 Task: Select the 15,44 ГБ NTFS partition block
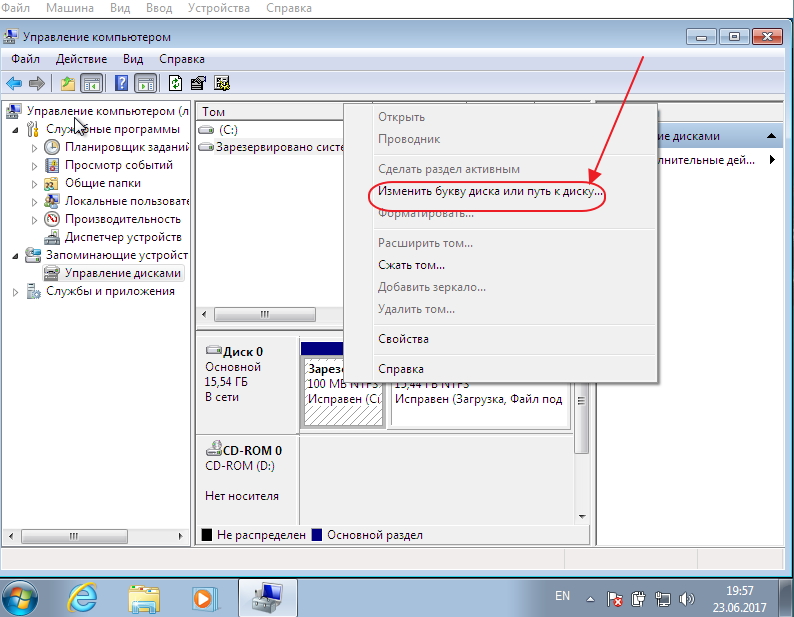(479, 403)
